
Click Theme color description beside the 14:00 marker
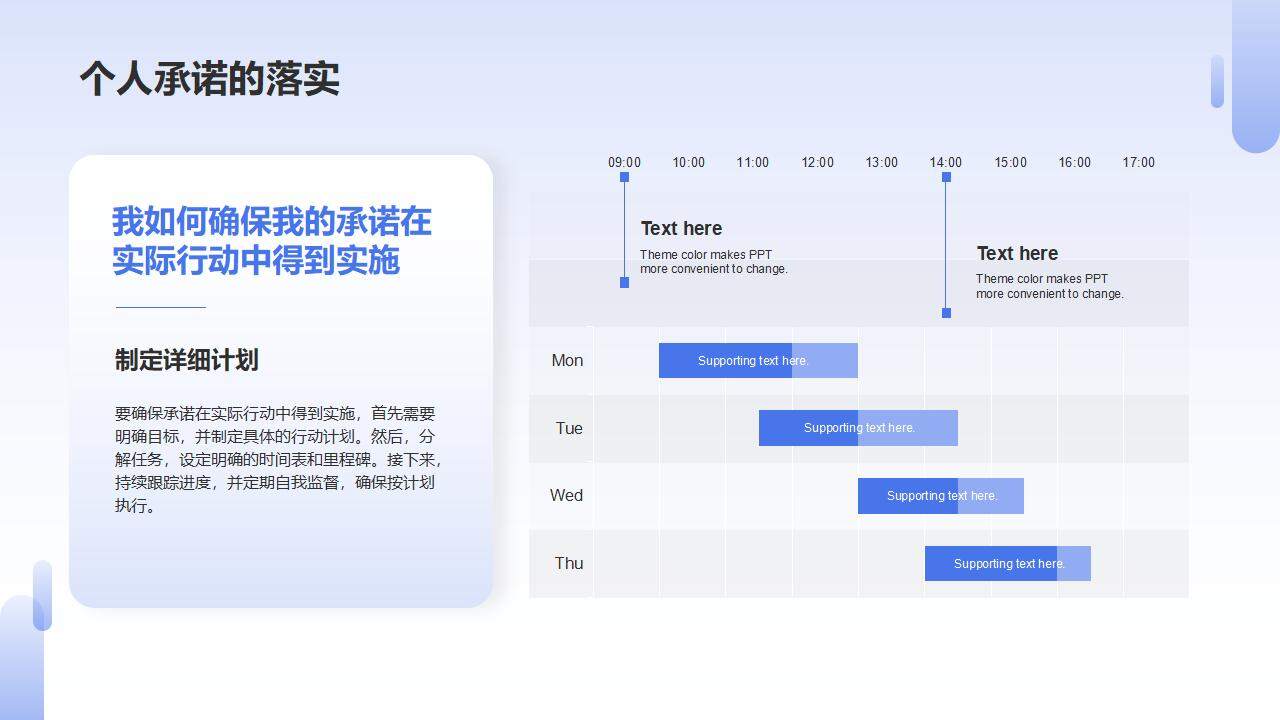pos(1050,286)
